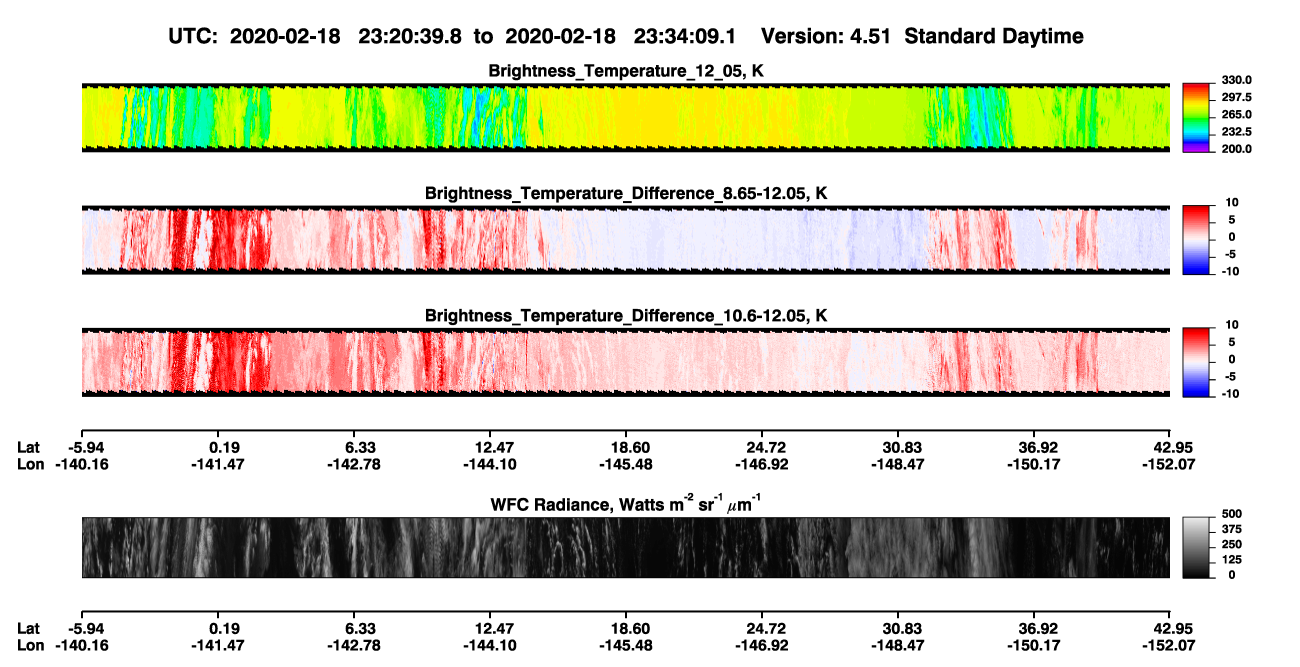Click longitude '-152.07' on axis below WFC Radiance panel
Image resolution: width=1300 pixels, height=667 pixels.
[x=1169, y=646]
